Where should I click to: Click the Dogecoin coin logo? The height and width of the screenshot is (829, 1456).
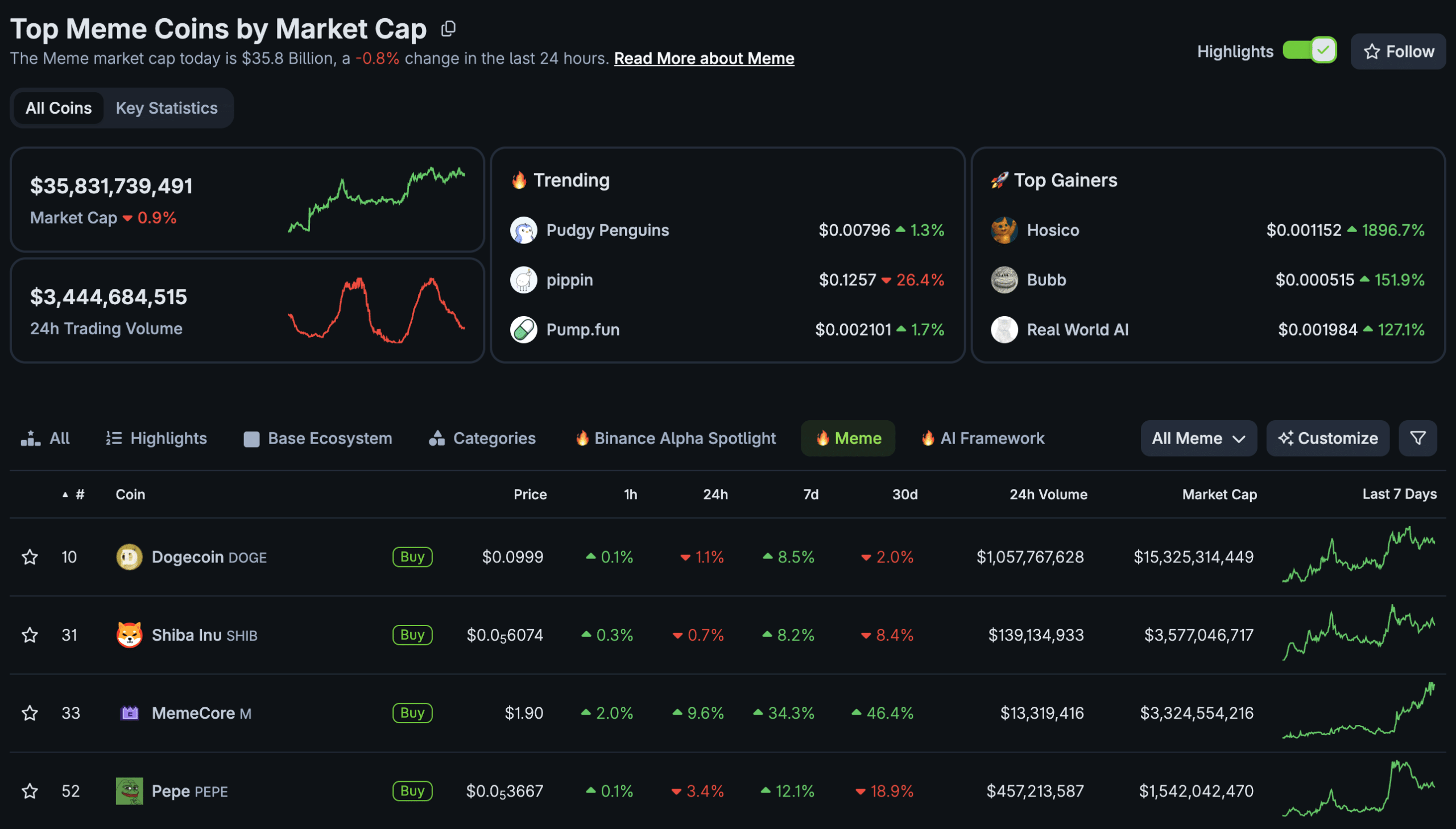(x=129, y=556)
